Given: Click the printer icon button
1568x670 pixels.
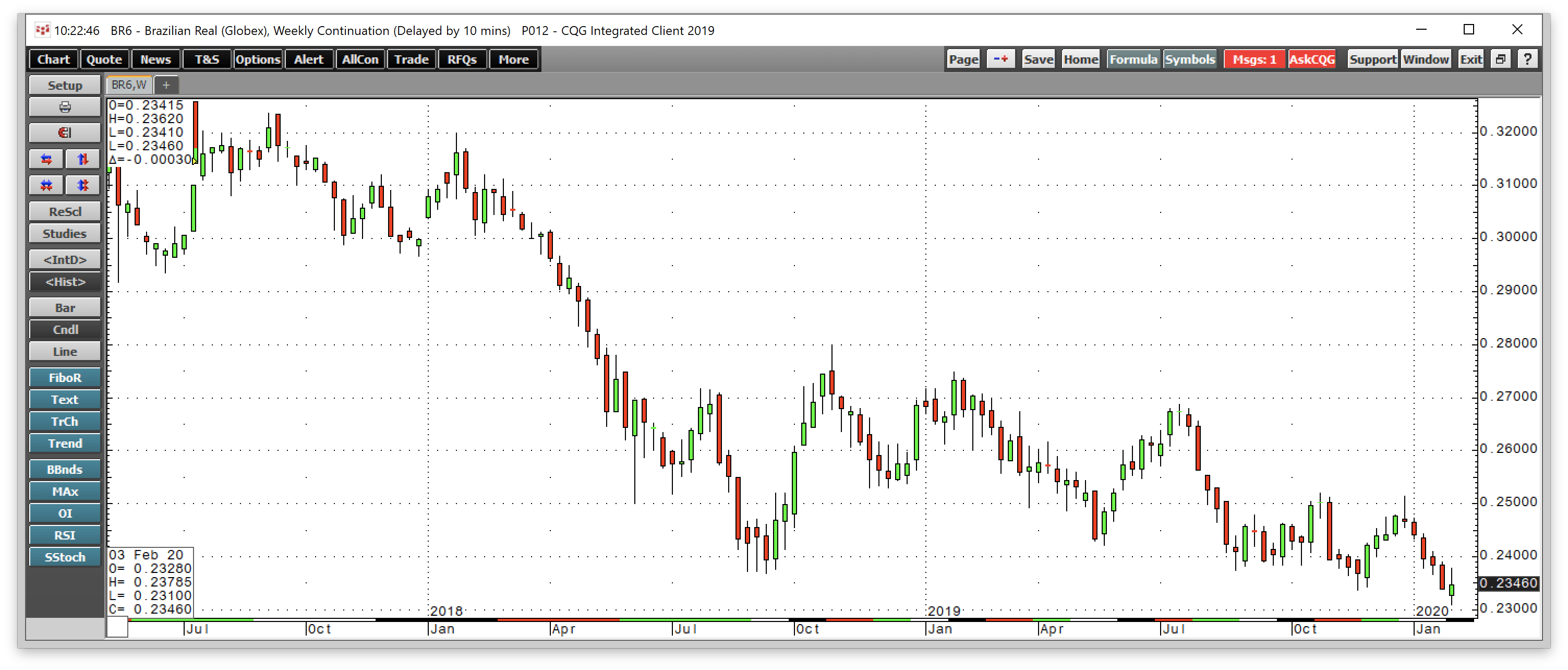Looking at the screenshot, I should (65, 107).
